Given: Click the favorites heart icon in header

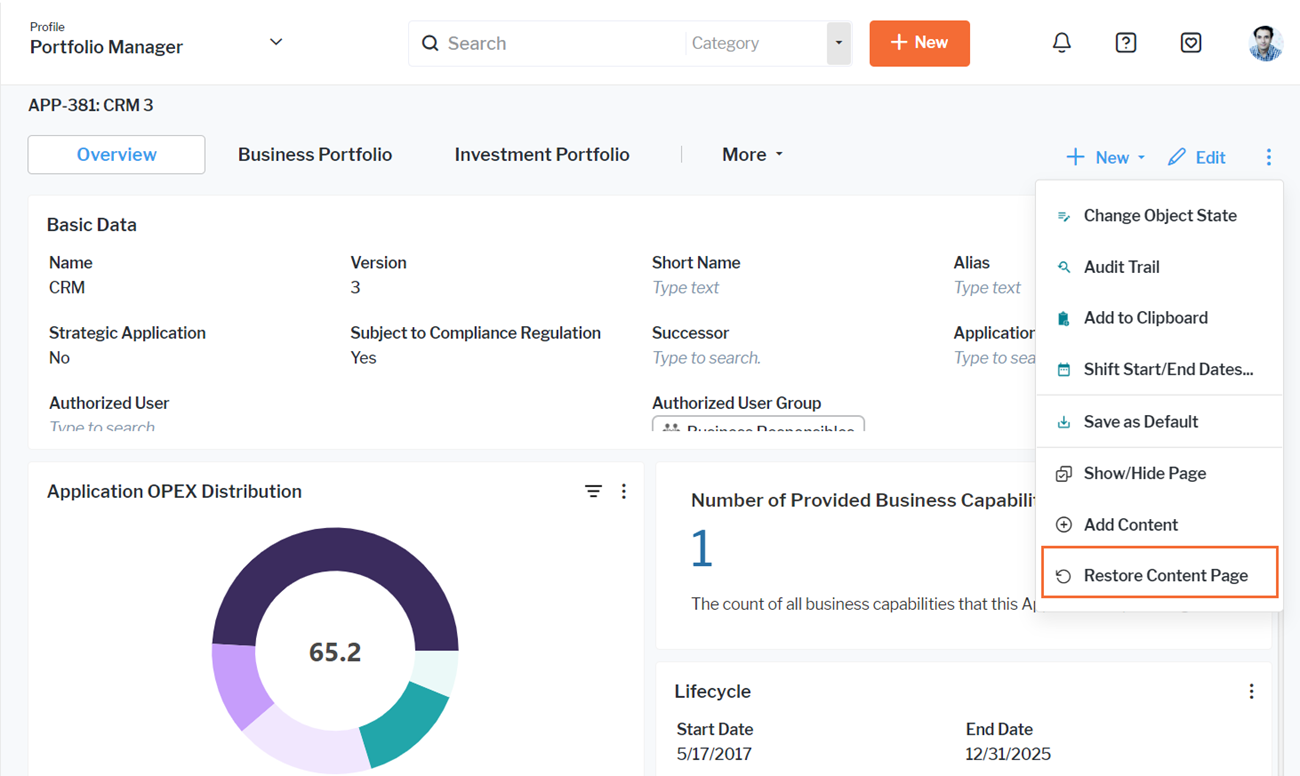Looking at the screenshot, I should click(x=1190, y=43).
